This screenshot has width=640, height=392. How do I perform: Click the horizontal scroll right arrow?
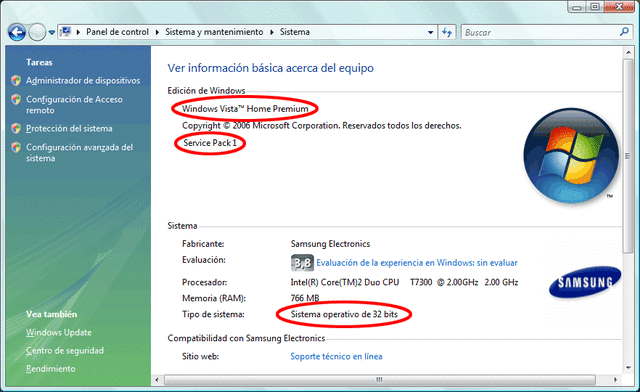[x=616, y=380]
